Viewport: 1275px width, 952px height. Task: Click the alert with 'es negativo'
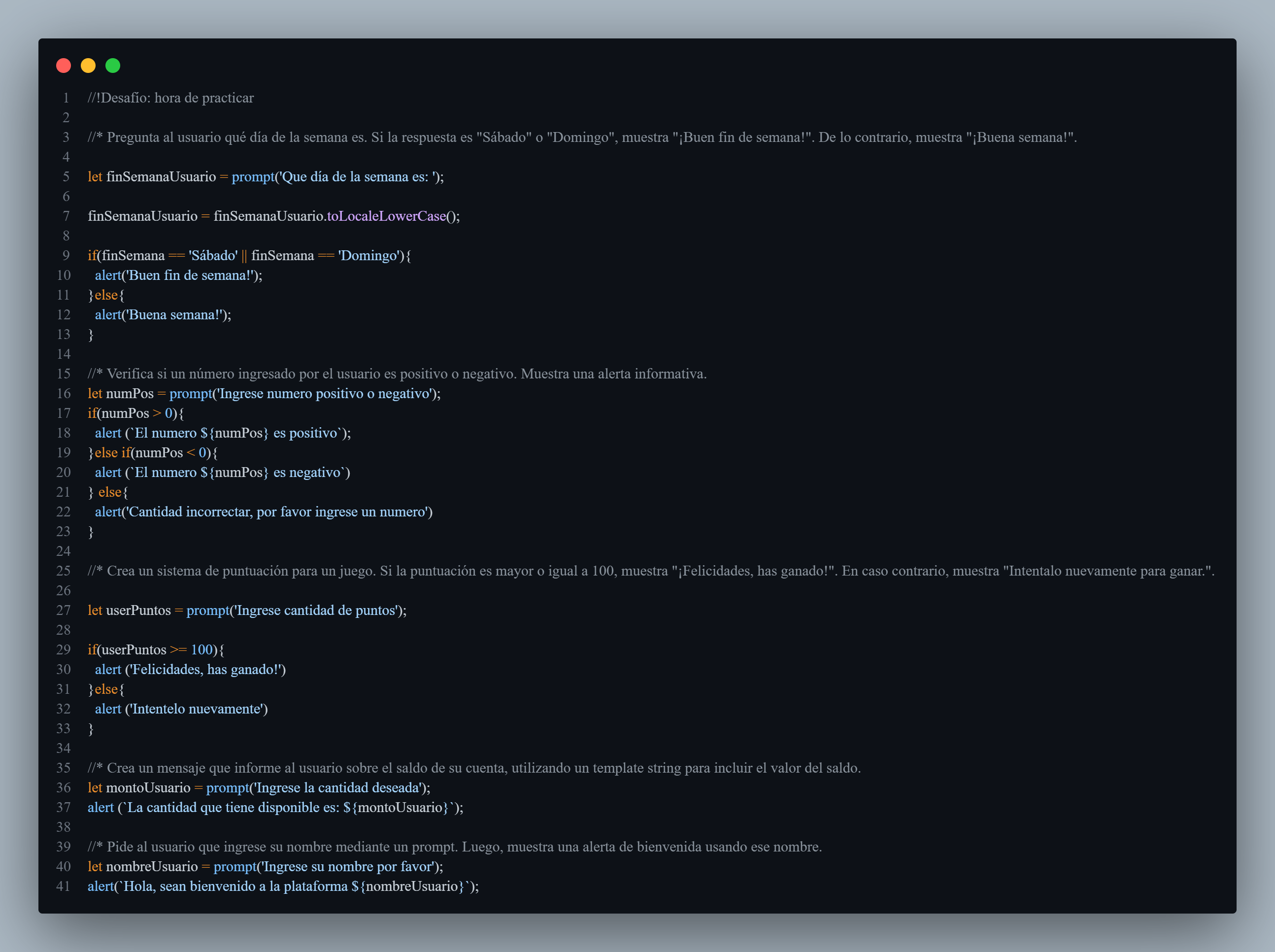pos(222,473)
